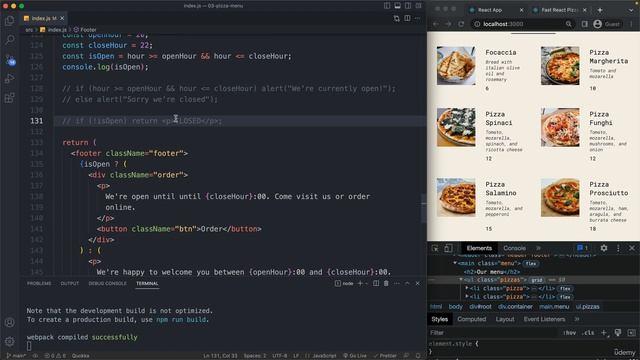This screenshot has width=640, height=360.
Task: Switch to the Debug Console tab
Action: 107,283
